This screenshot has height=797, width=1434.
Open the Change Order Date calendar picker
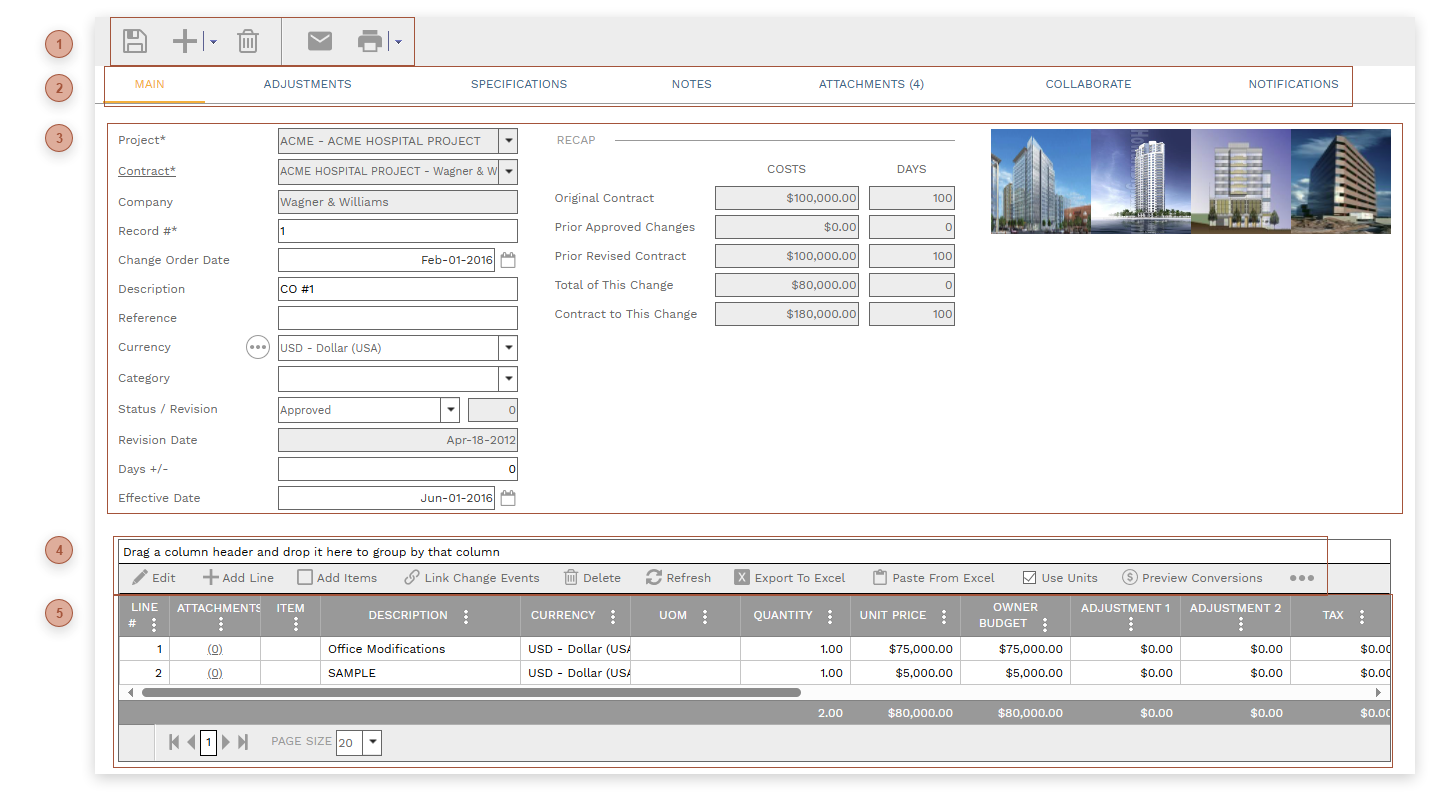coord(508,260)
